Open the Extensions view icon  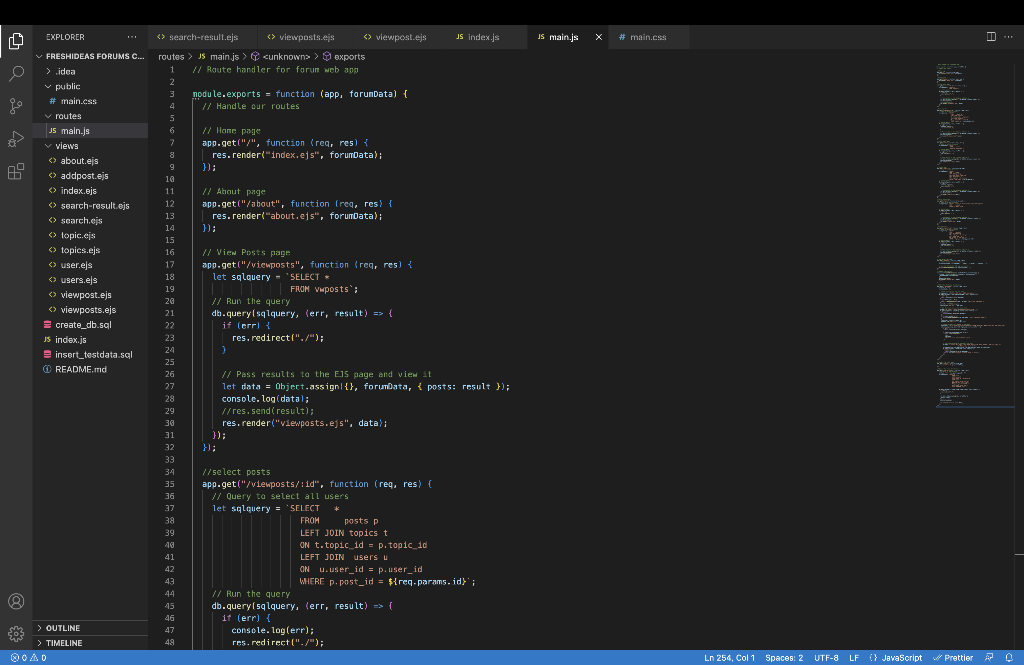click(16, 171)
